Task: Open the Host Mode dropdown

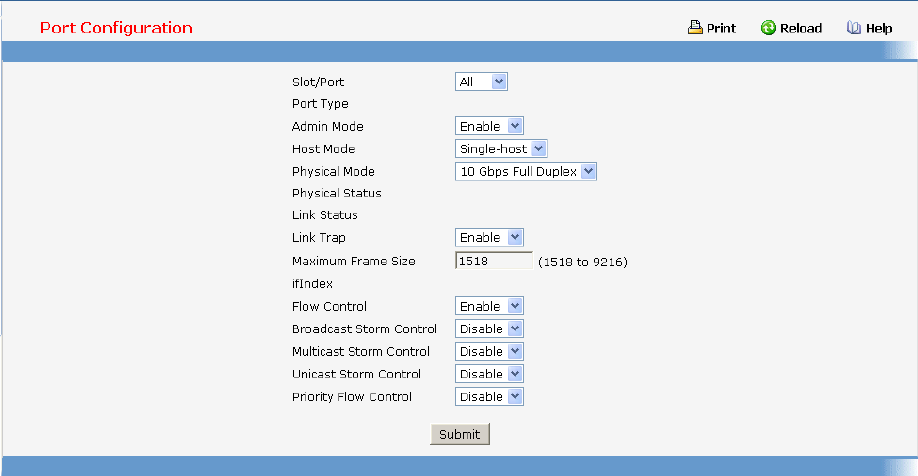Action: (x=501, y=149)
